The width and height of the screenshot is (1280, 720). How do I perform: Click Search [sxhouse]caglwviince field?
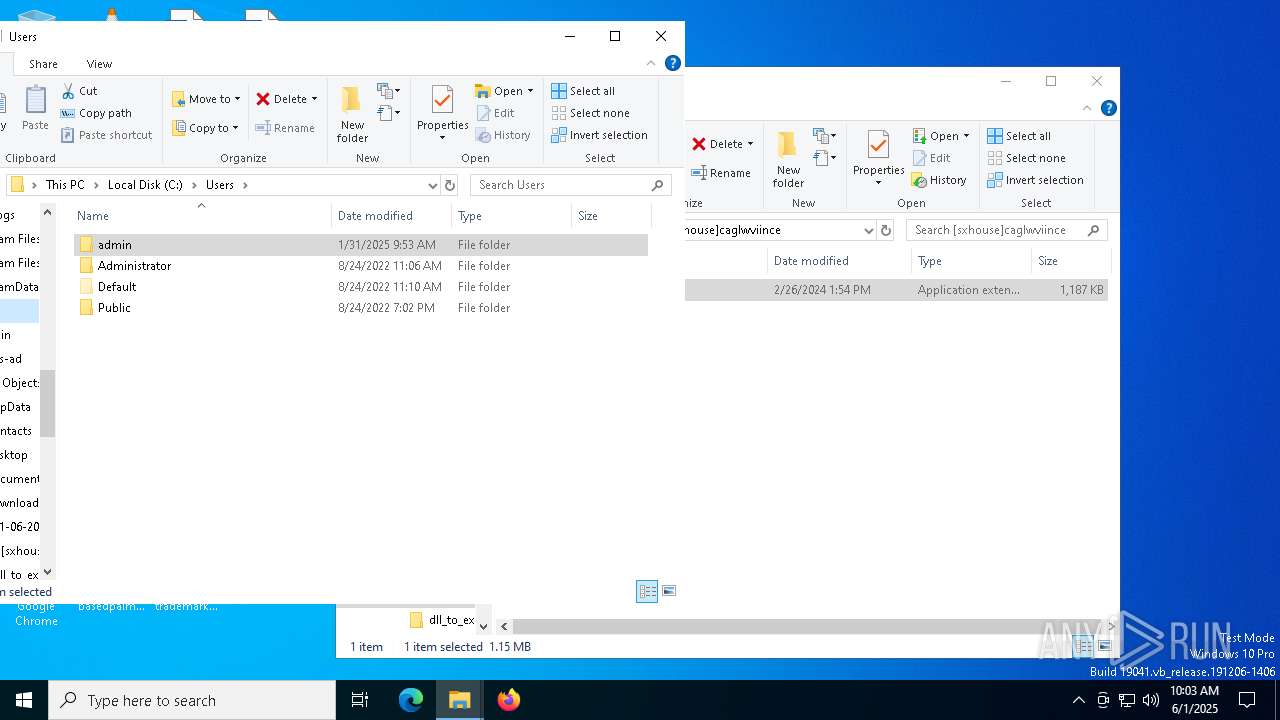[x=1007, y=230]
